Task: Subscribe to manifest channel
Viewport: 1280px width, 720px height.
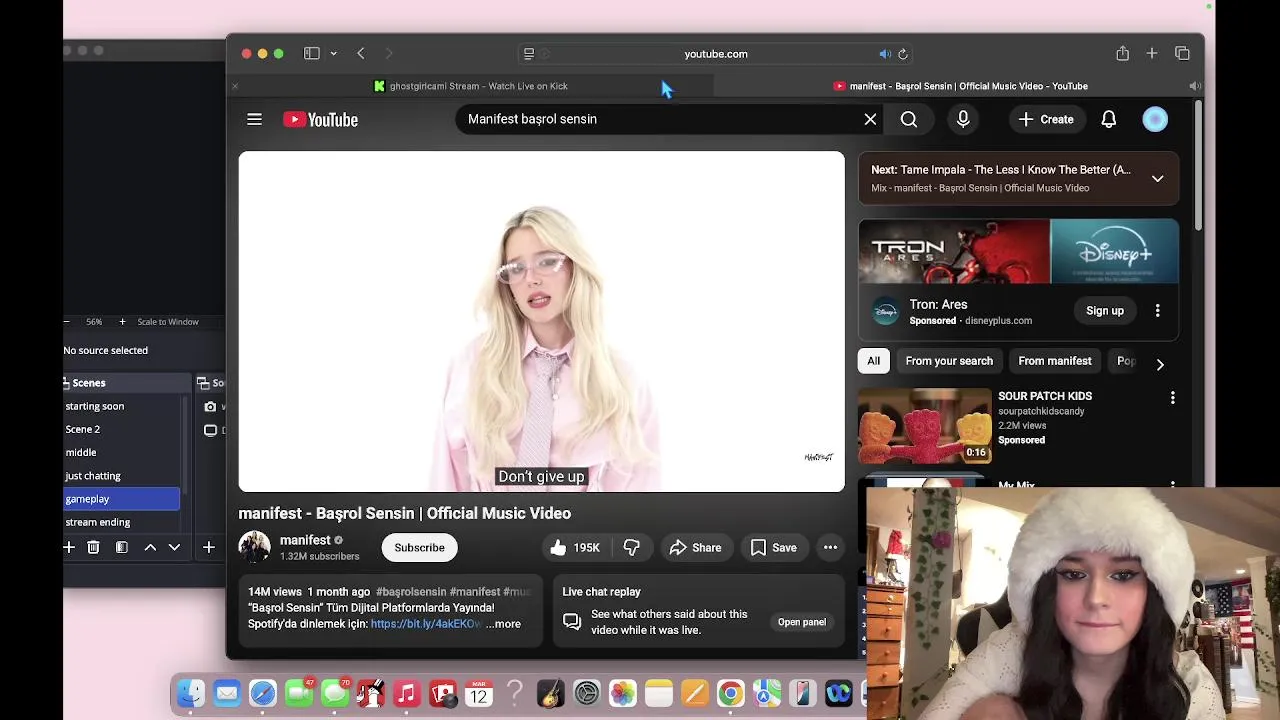Action: pos(419,547)
